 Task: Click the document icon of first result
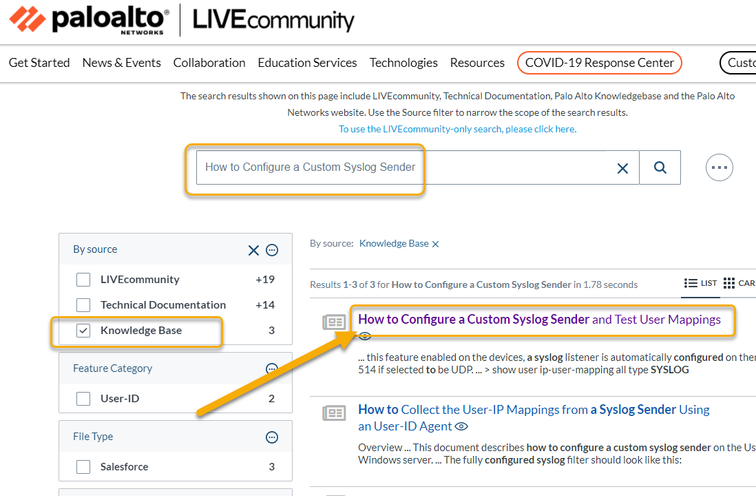(x=334, y=322)
